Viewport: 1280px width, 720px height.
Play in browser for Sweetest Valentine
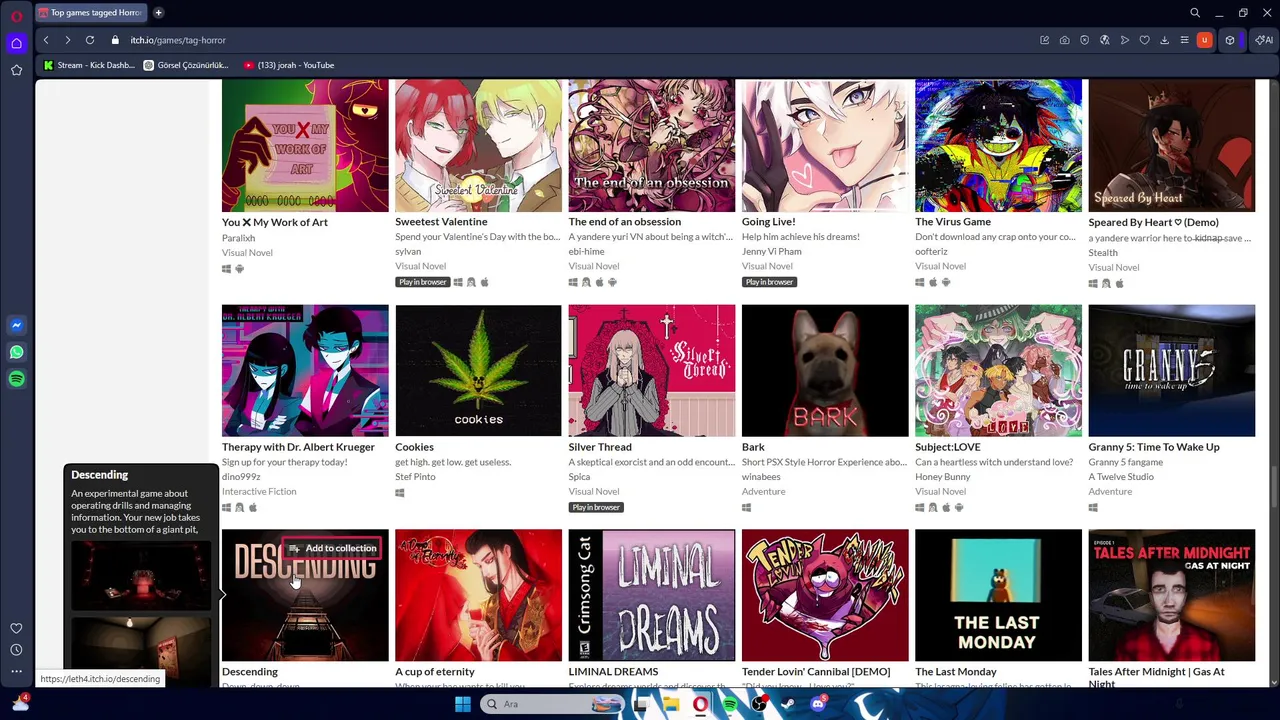(x=423, y=282)
